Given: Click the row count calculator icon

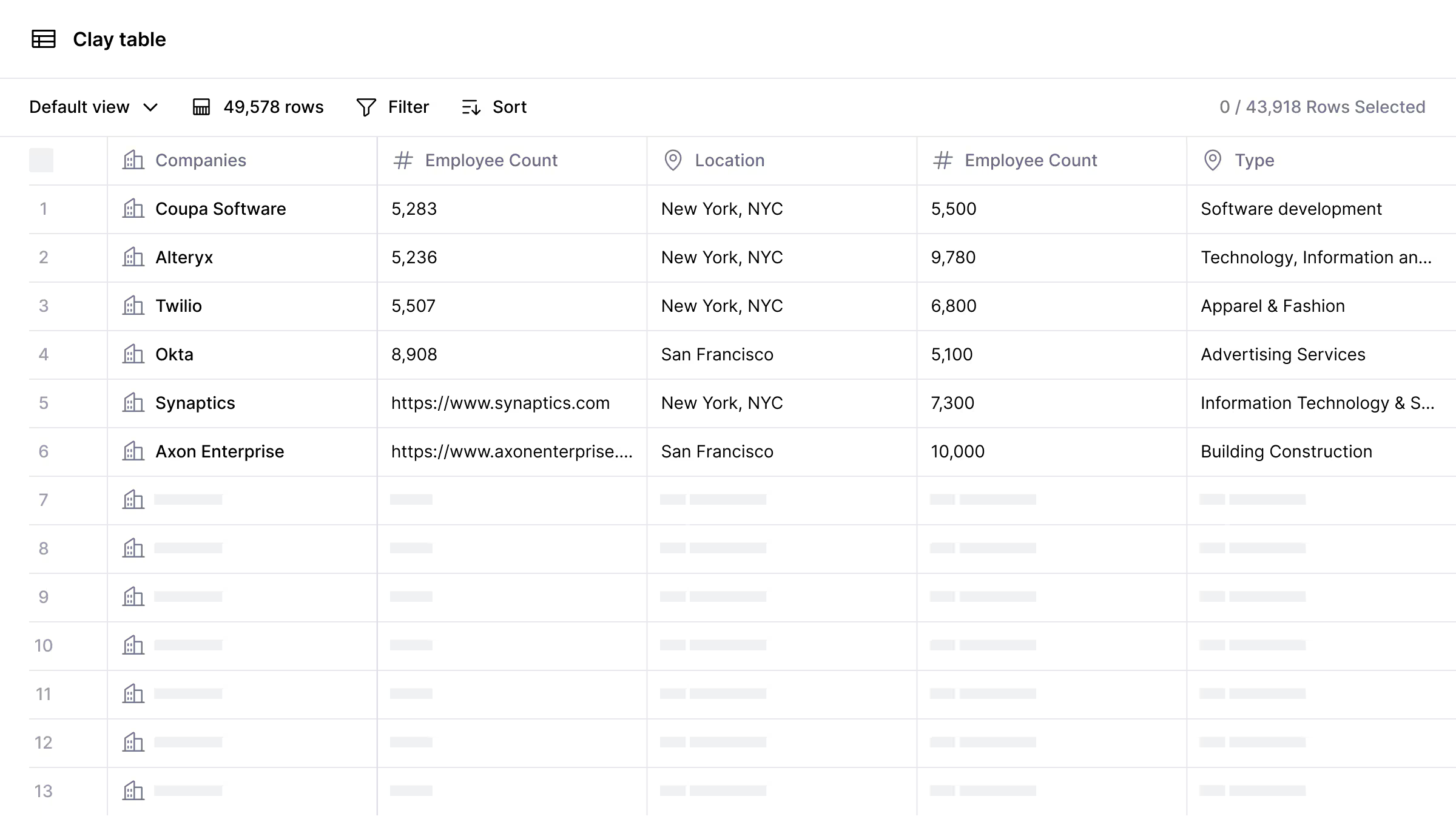Looking at the screenshot, I should click(x=201, y=107).
